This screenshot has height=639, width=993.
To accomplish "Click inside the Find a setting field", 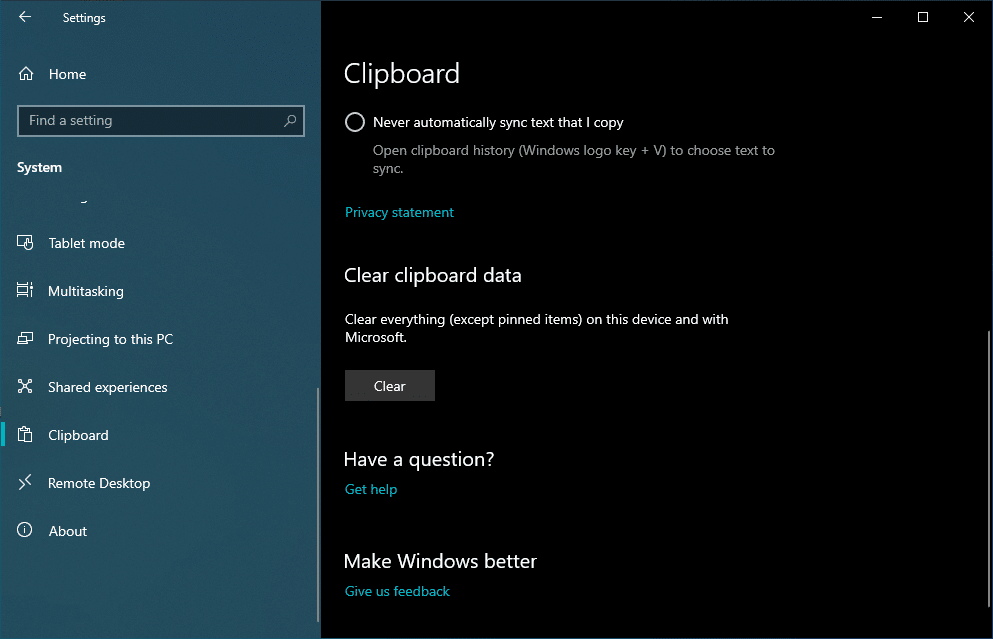I will click(x=150, y=120).
